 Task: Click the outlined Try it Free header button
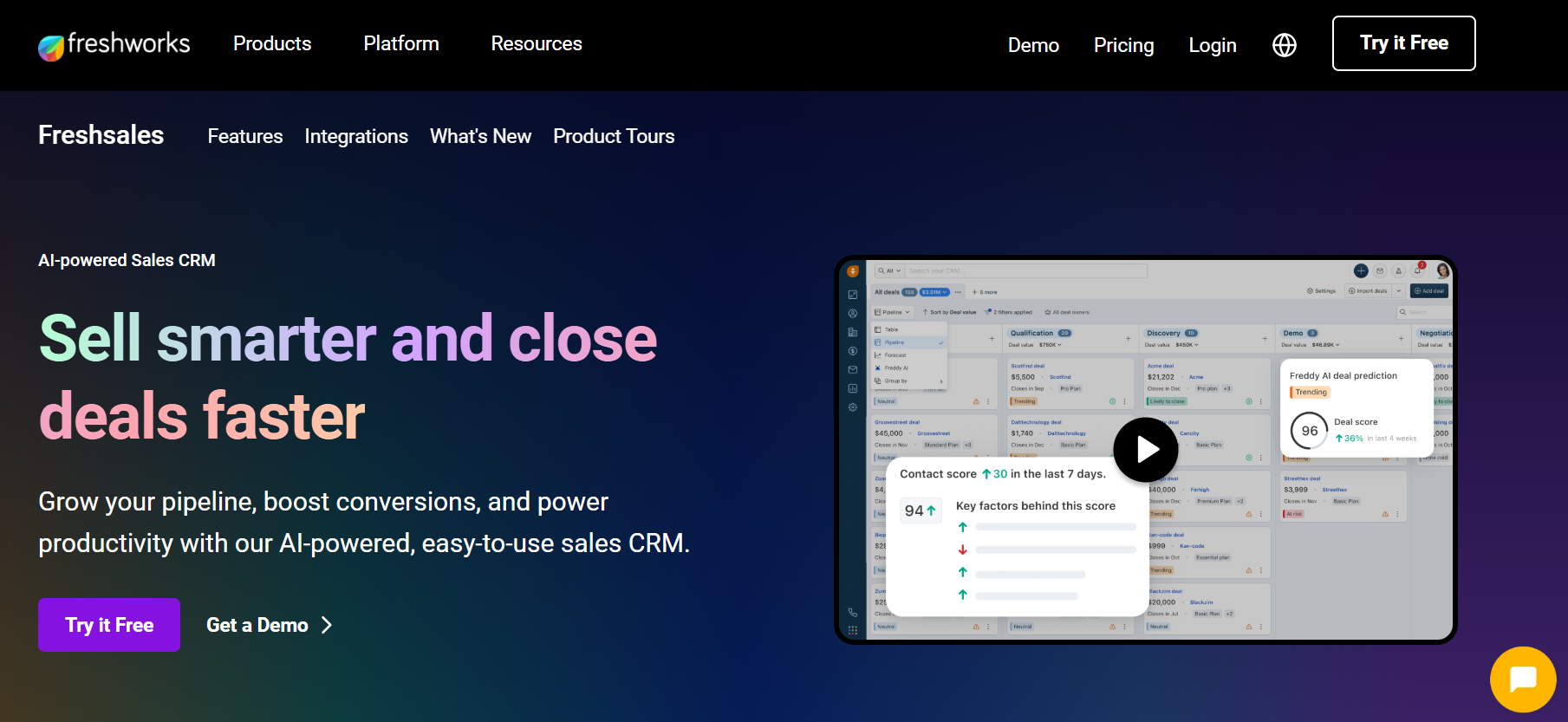click(x=1403, y=43)
